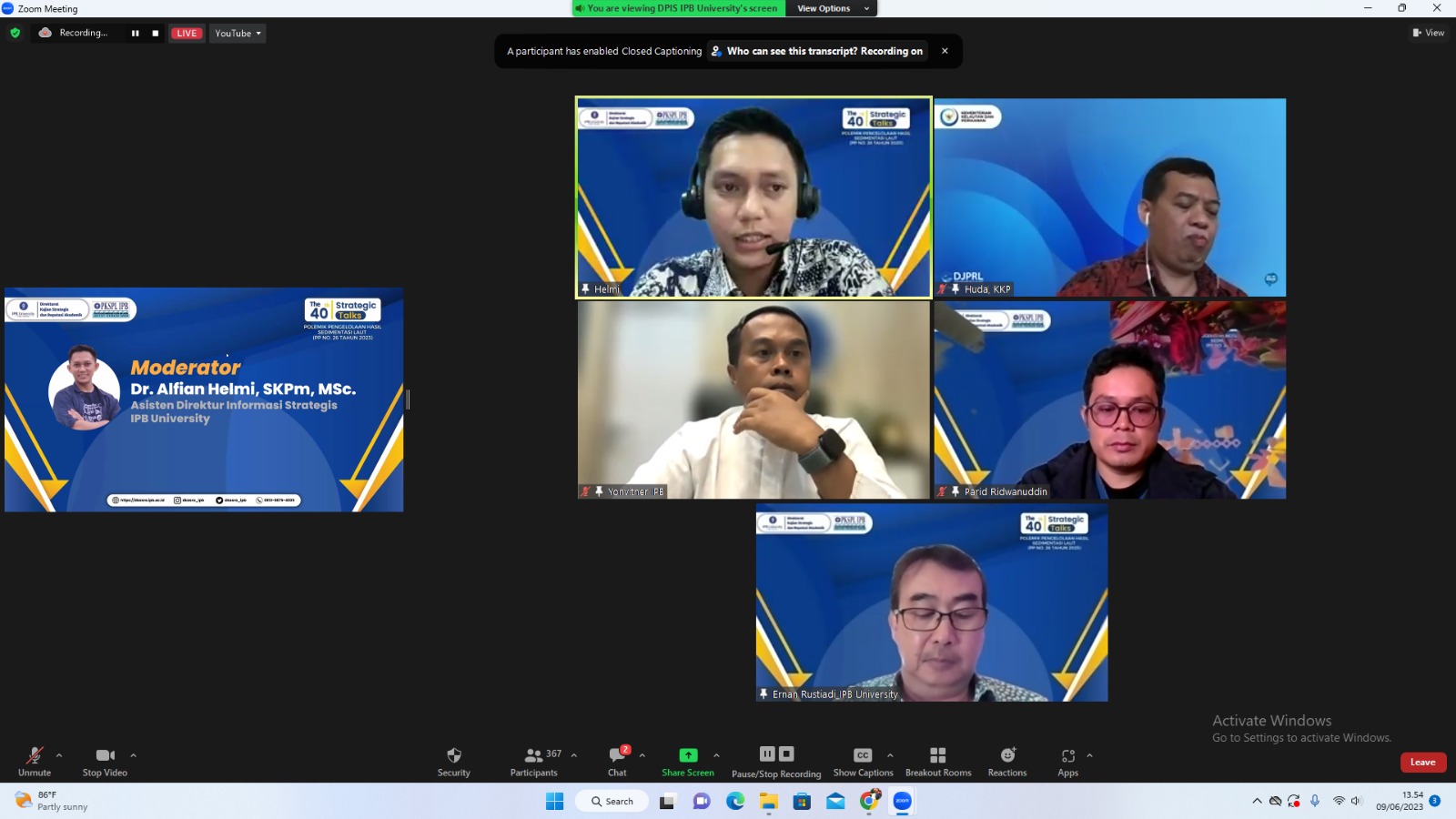Viewport: 1456px width, 819px height.
Task: Expand audio options arrow beside Unmute
Action: coord(59,755)
